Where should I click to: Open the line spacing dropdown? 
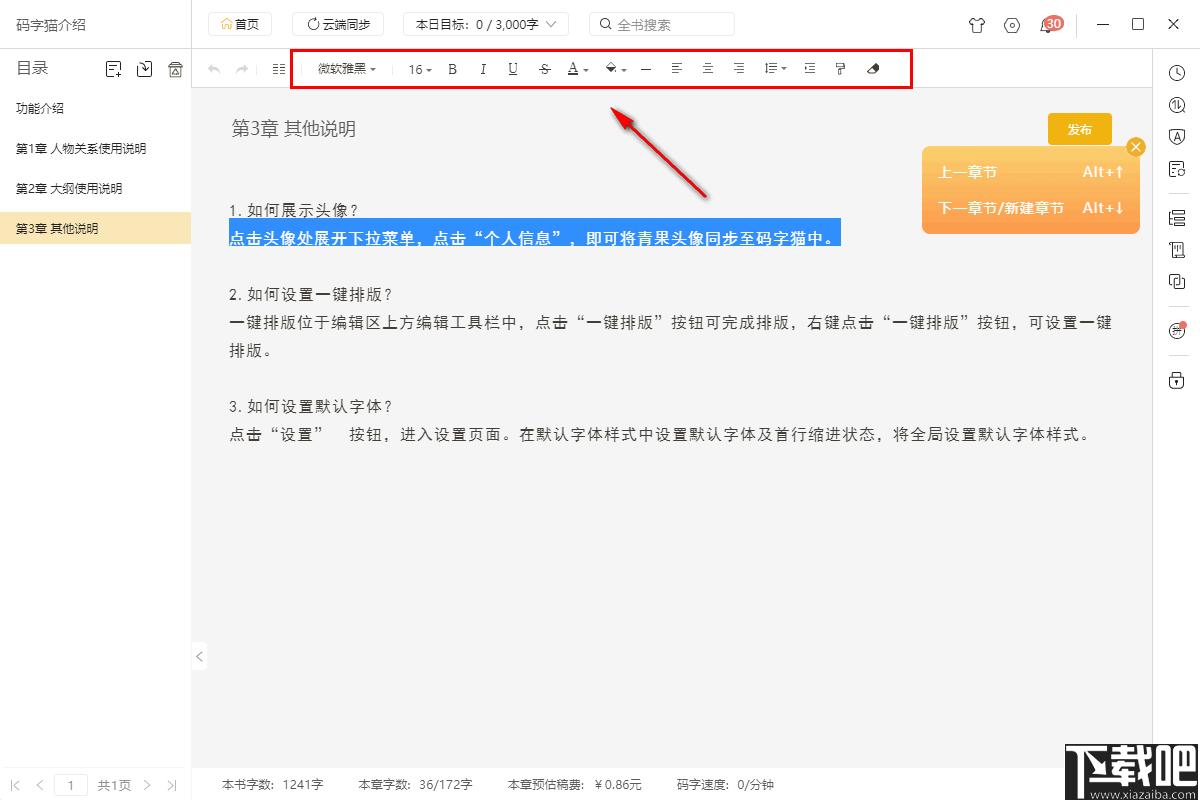tap(774, 69)
